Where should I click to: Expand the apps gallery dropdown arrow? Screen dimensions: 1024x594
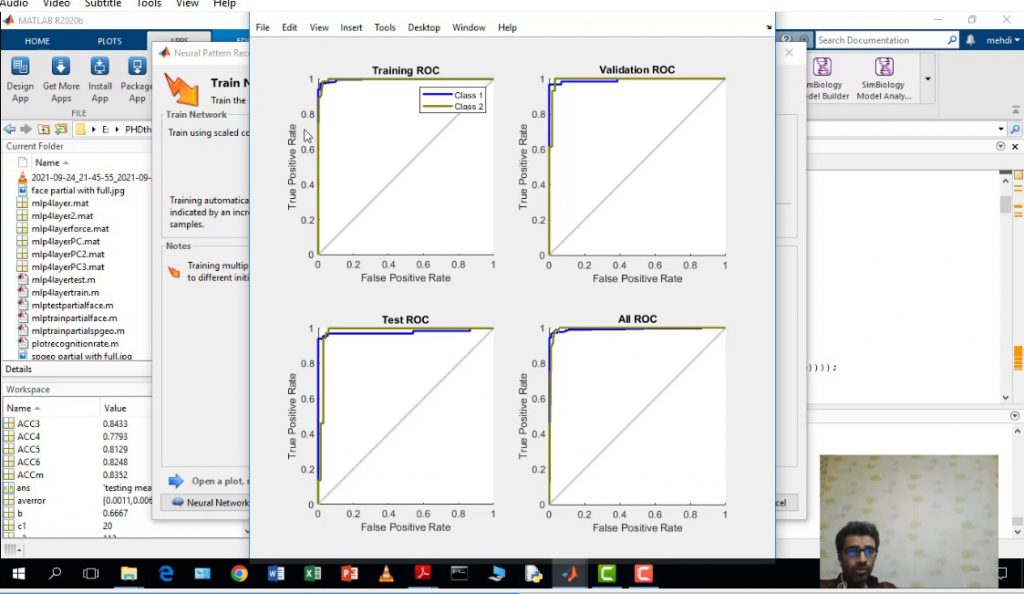point(927,78)
